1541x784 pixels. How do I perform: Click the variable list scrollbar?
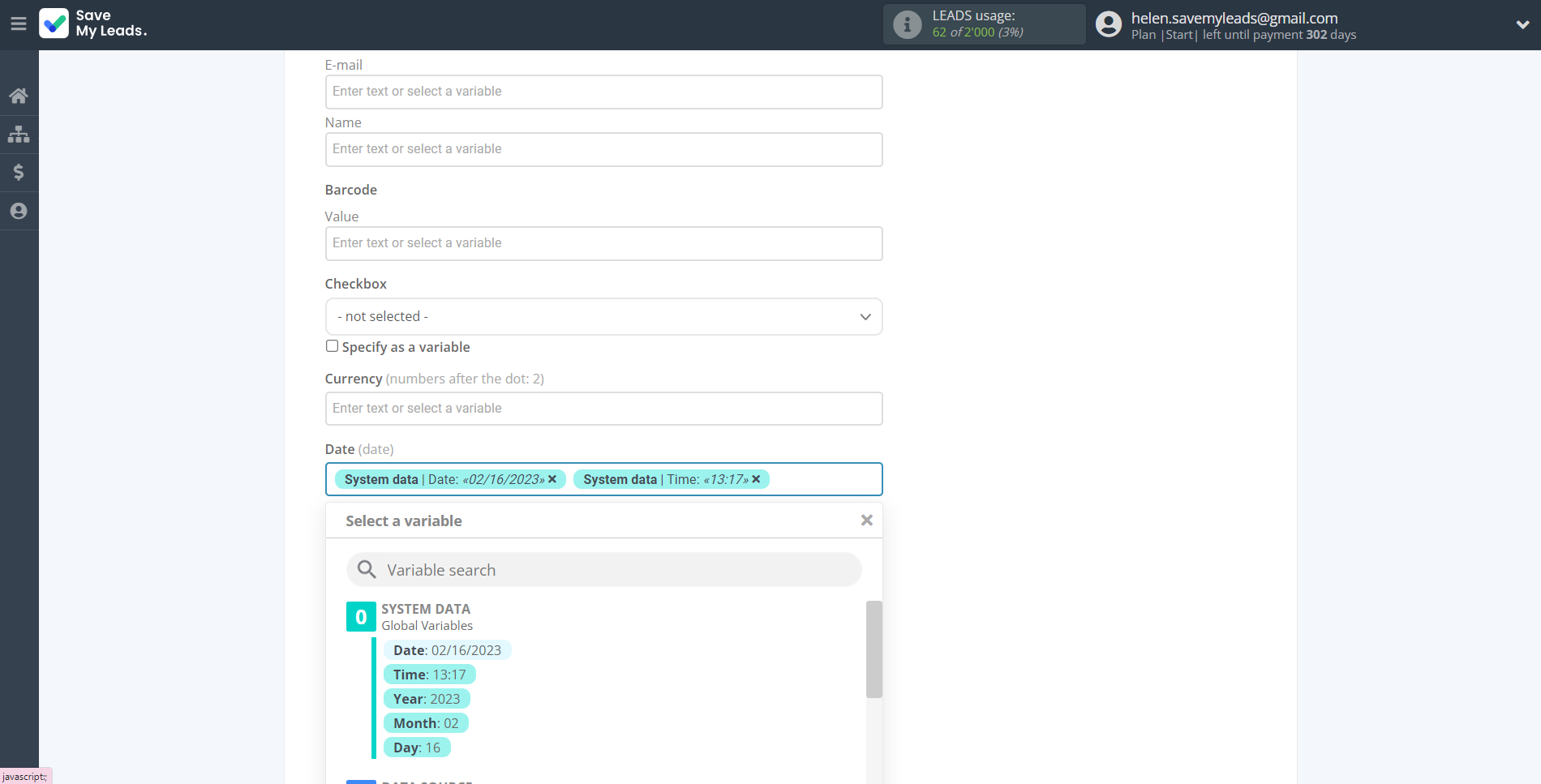[x=874, y=649]
